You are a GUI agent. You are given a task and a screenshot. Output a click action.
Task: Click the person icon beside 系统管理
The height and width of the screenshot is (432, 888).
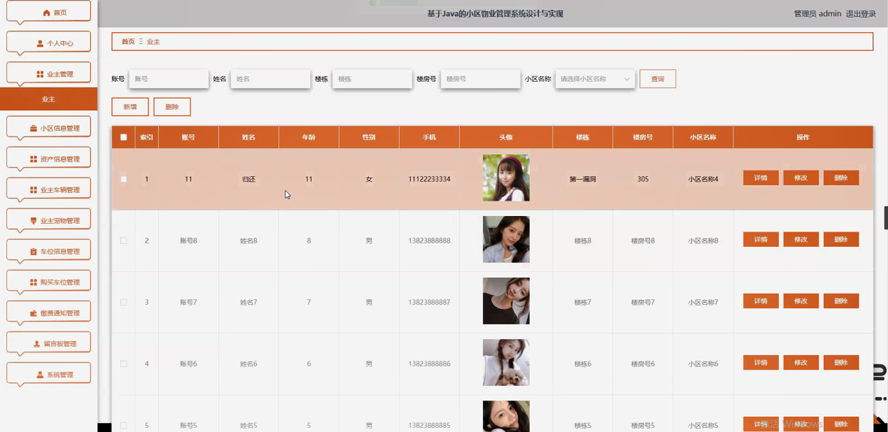pos(40,375)
